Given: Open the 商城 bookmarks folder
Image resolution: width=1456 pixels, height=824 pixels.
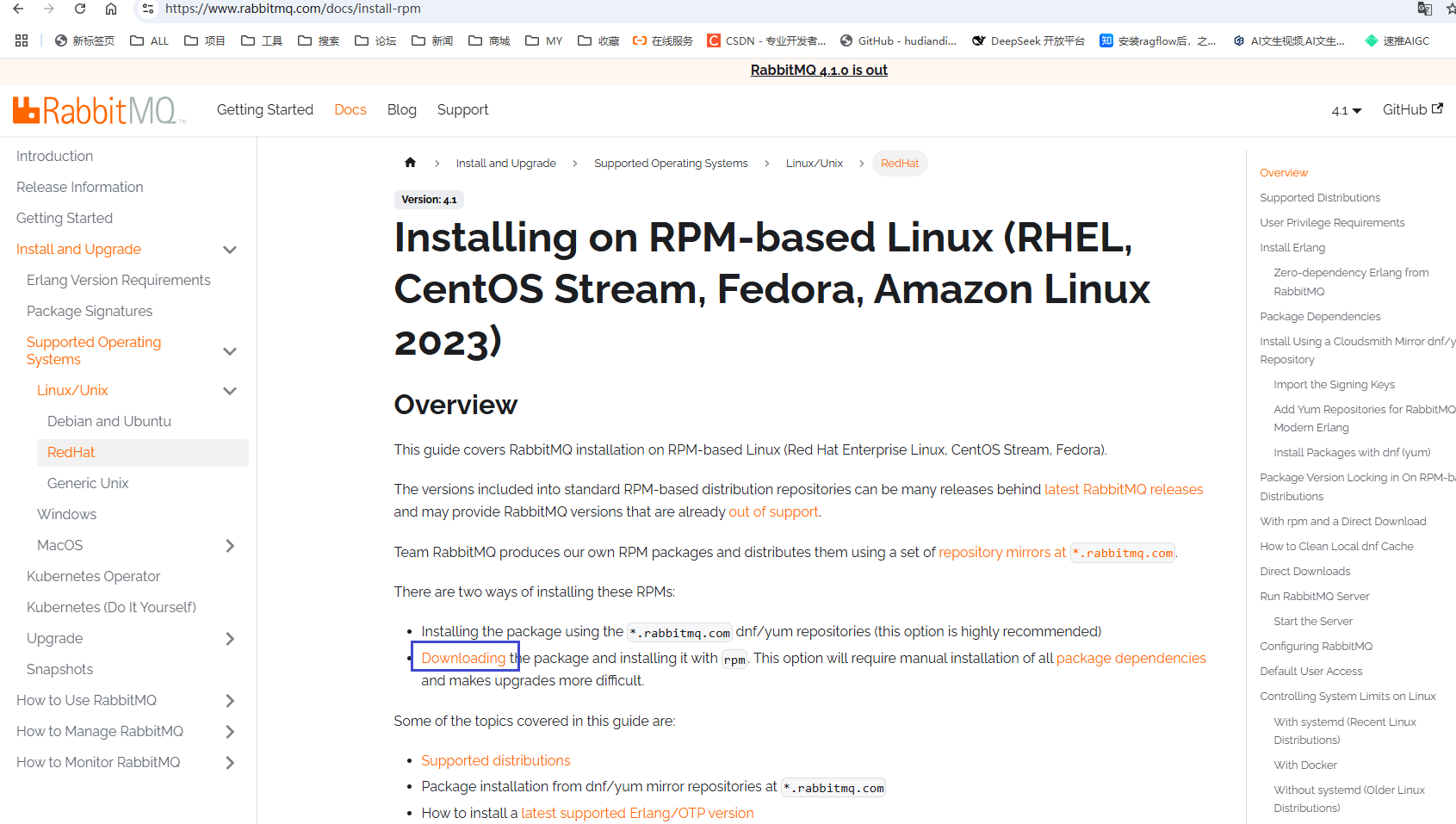Looking at the screenshot, I should click(489, 40).
